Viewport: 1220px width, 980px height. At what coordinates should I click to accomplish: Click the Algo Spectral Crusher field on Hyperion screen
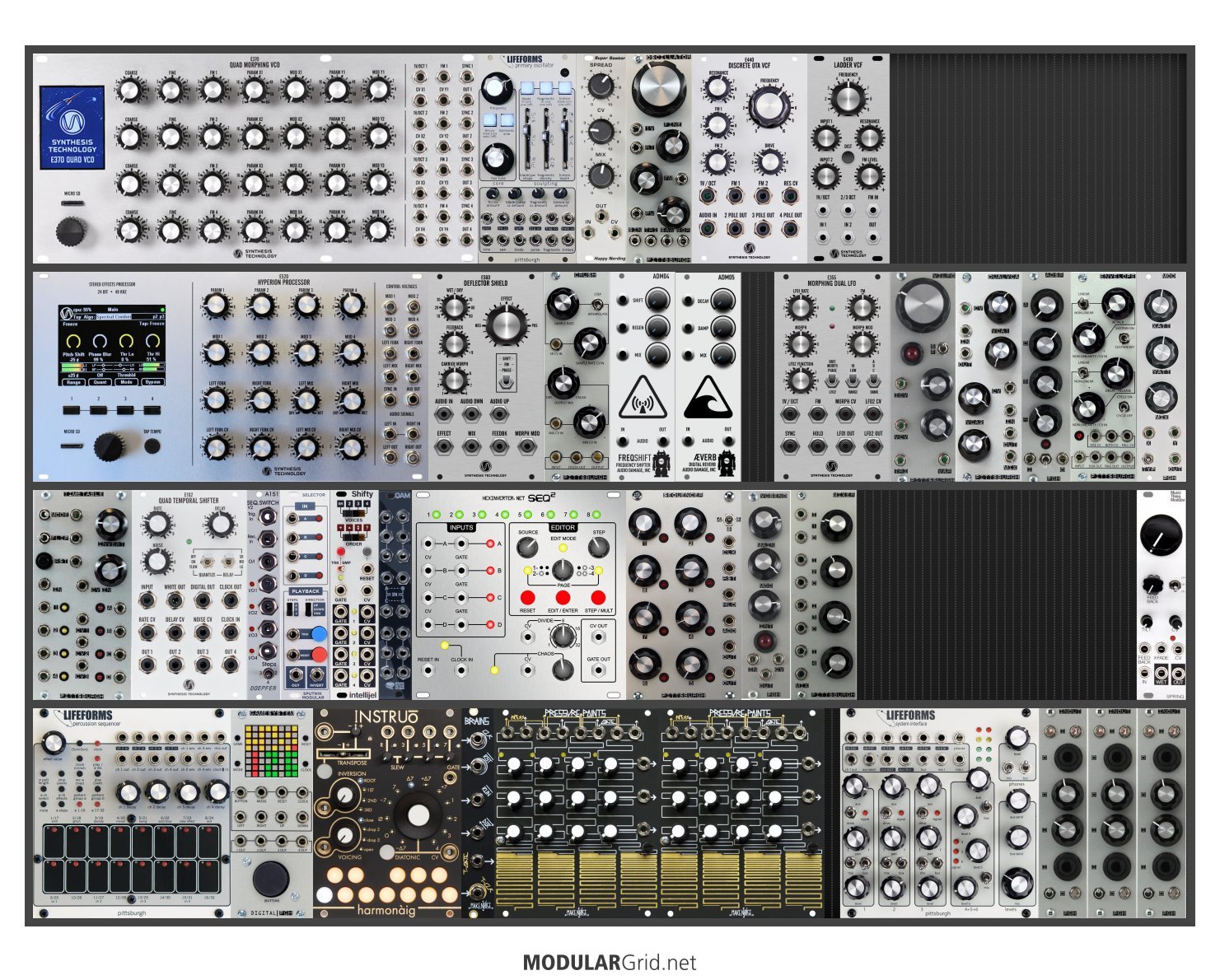[x=114, y=316]
